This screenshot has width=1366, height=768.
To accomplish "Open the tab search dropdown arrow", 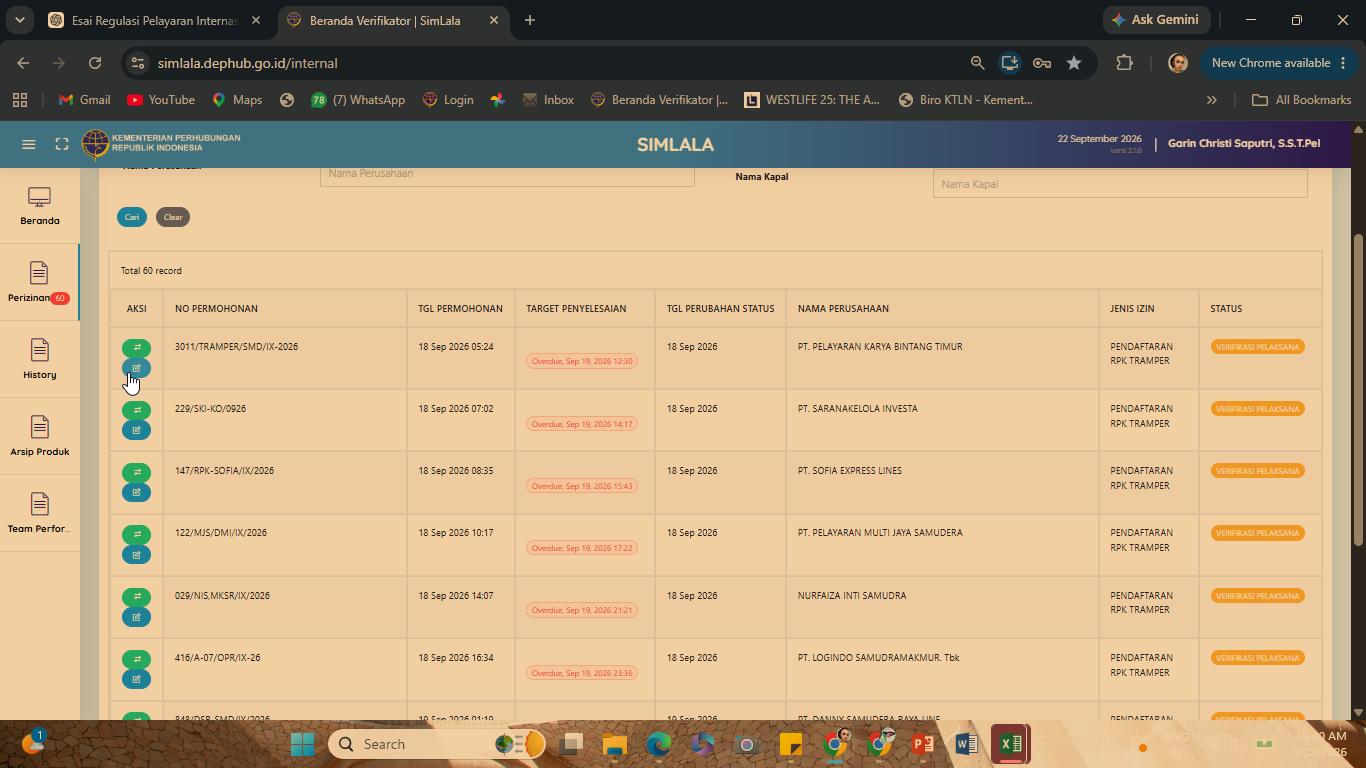I will [x=20, y=20].
